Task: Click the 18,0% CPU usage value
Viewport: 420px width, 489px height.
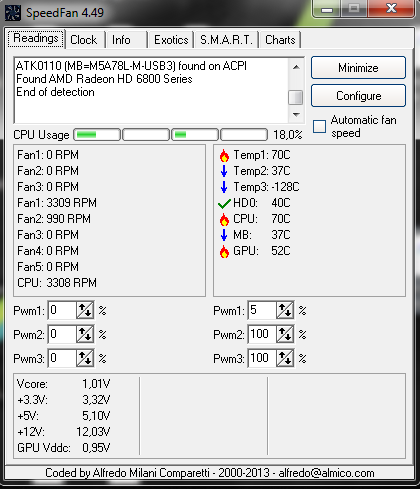Action: pos(288,135)
